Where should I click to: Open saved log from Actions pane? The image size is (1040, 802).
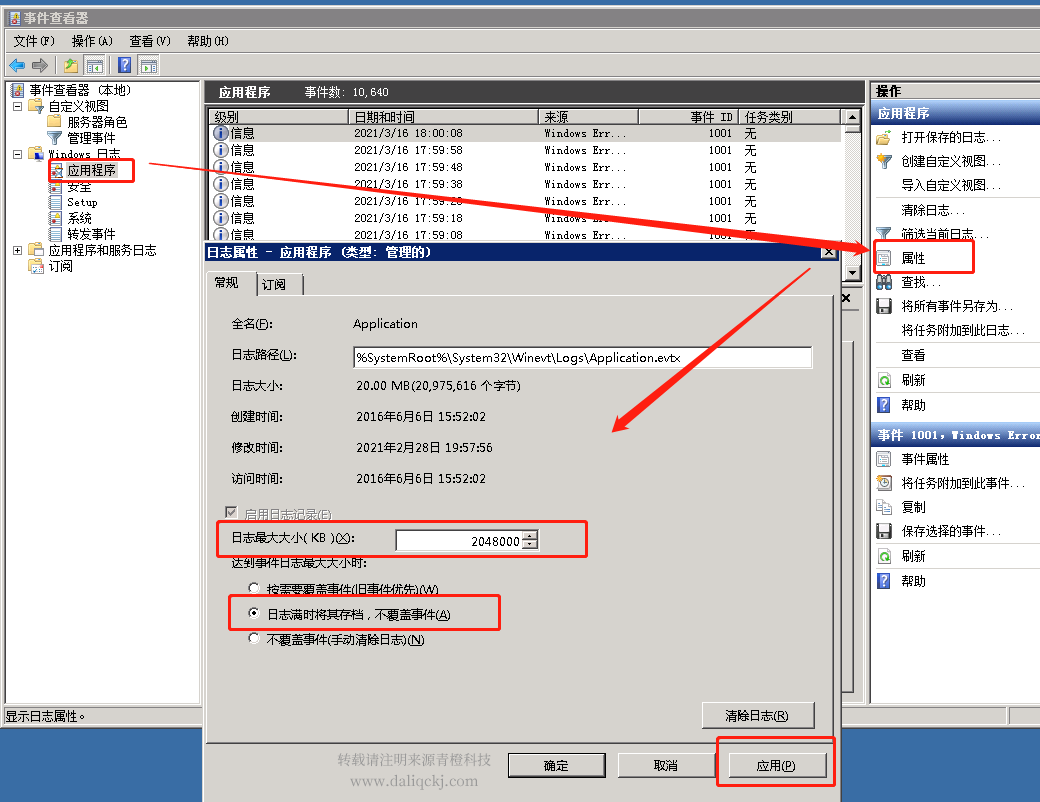pos(950,137)
